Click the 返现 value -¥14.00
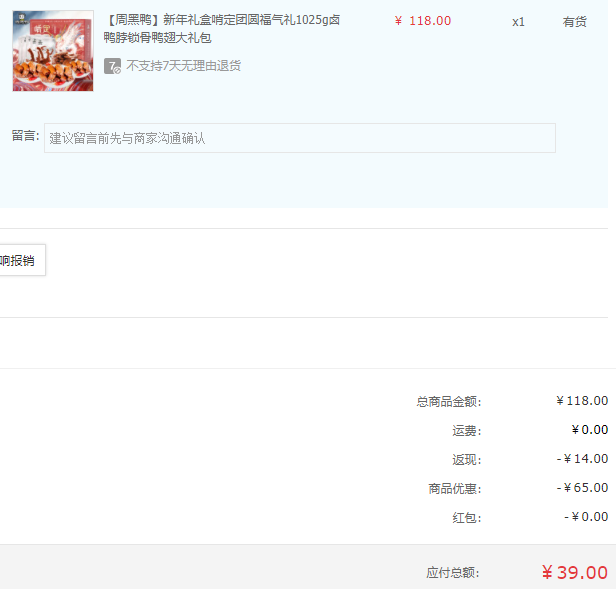Image resolution: width=616 pixels, height=589 pixels. click(x=583, y=459)
